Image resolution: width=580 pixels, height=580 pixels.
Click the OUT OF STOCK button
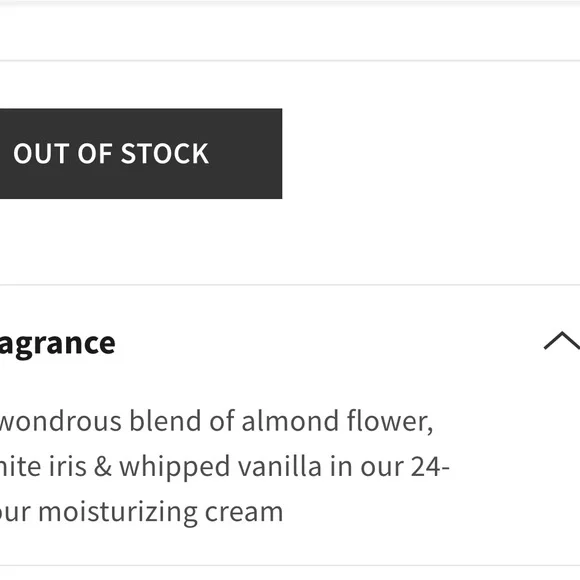[x=141, y=154]
